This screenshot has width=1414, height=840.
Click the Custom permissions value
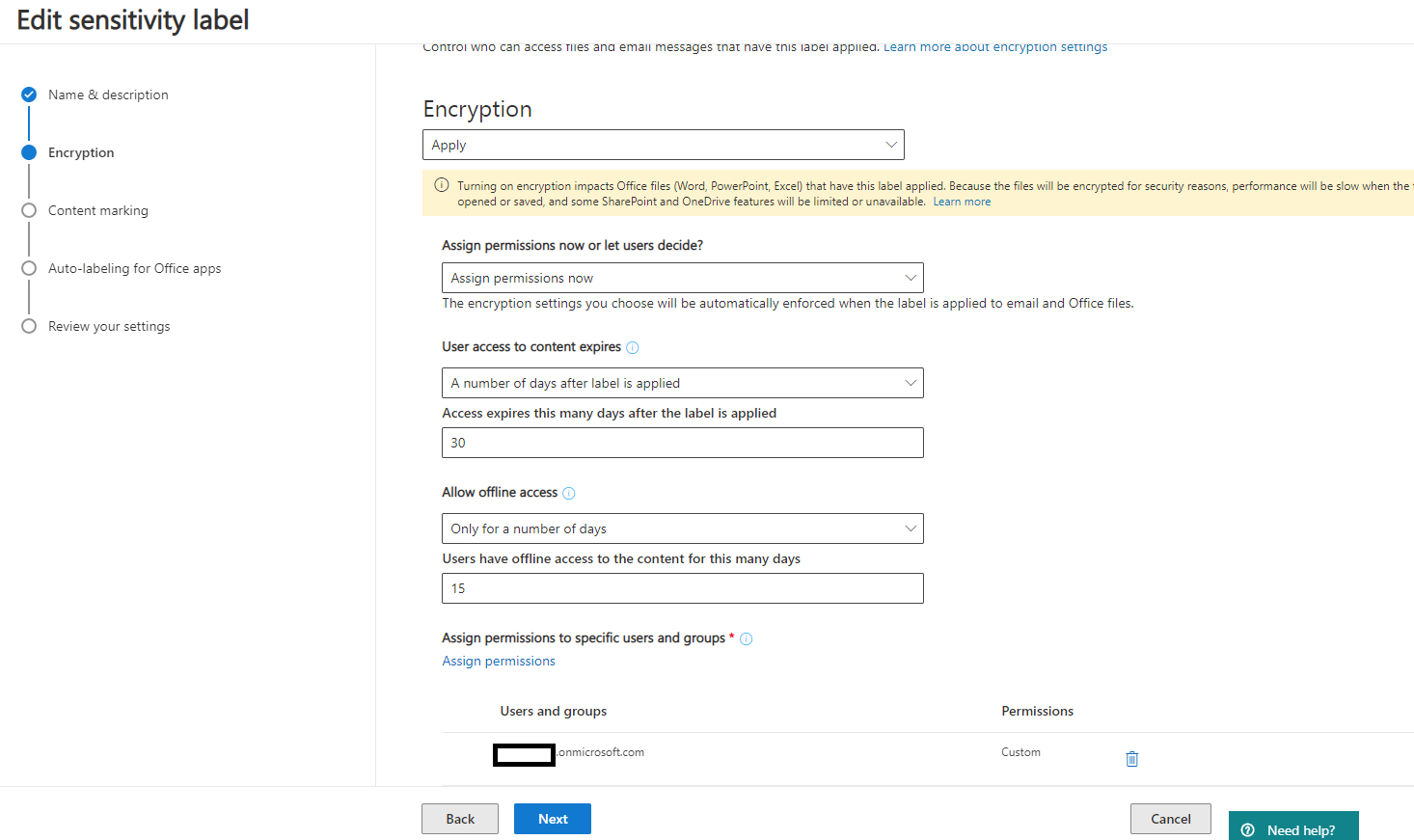coord(1020,752)
